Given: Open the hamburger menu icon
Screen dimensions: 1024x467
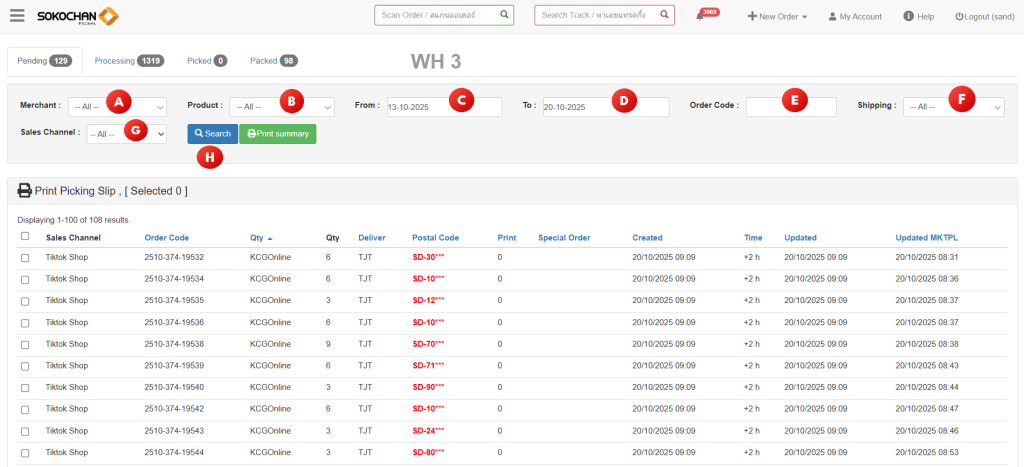Looking at the screenshot, I should point(17,16).
